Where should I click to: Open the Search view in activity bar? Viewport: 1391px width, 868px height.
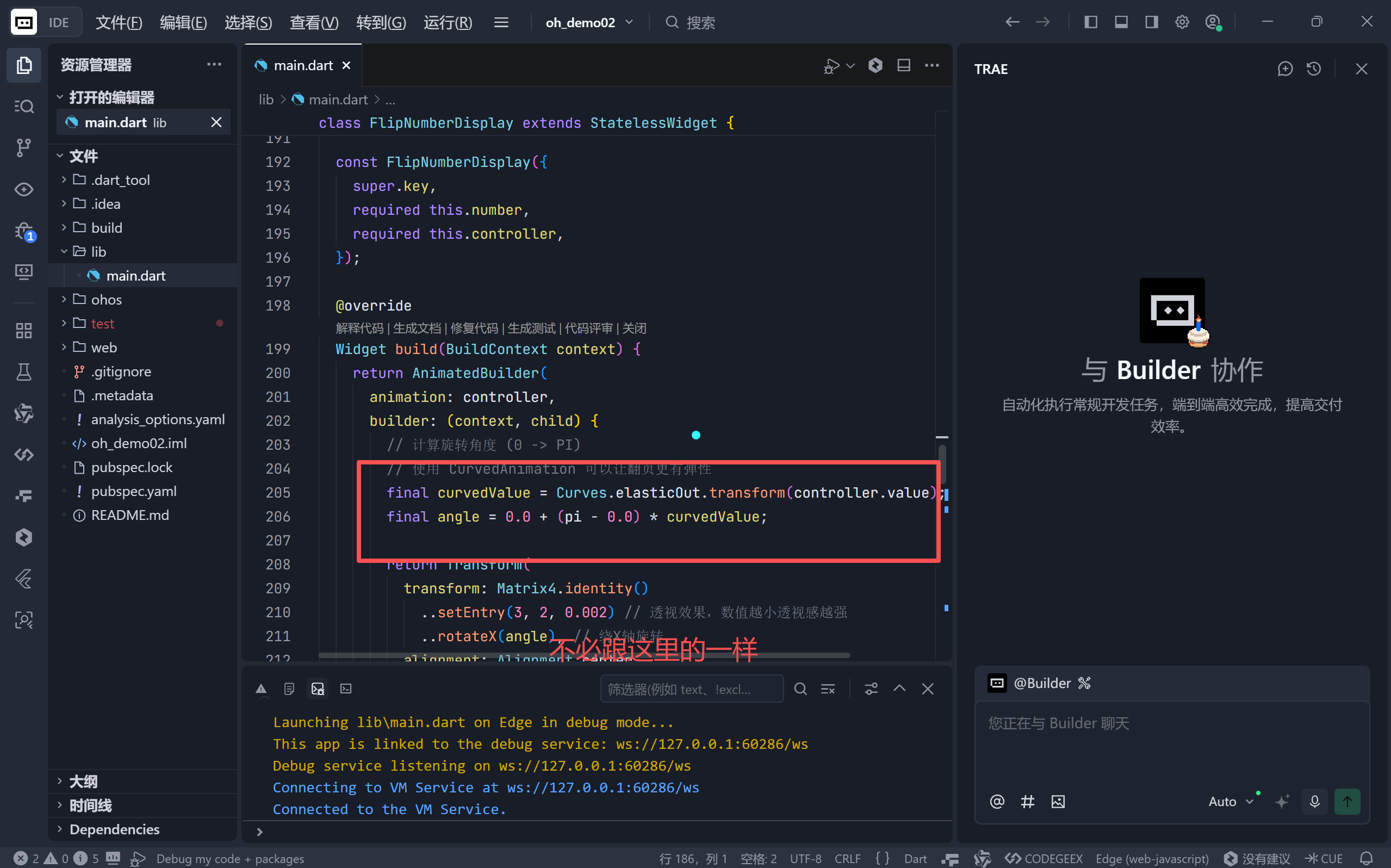[23, 107]
